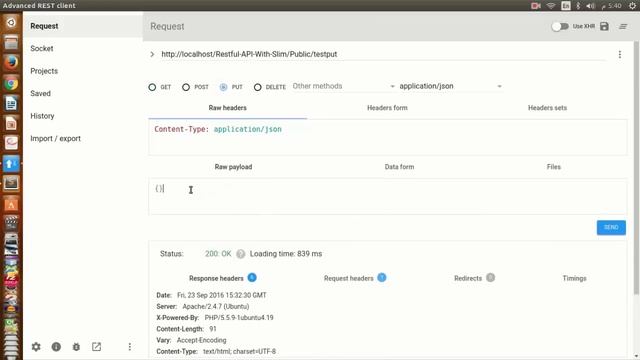Click into the request URL field

[x=383, y=54]
